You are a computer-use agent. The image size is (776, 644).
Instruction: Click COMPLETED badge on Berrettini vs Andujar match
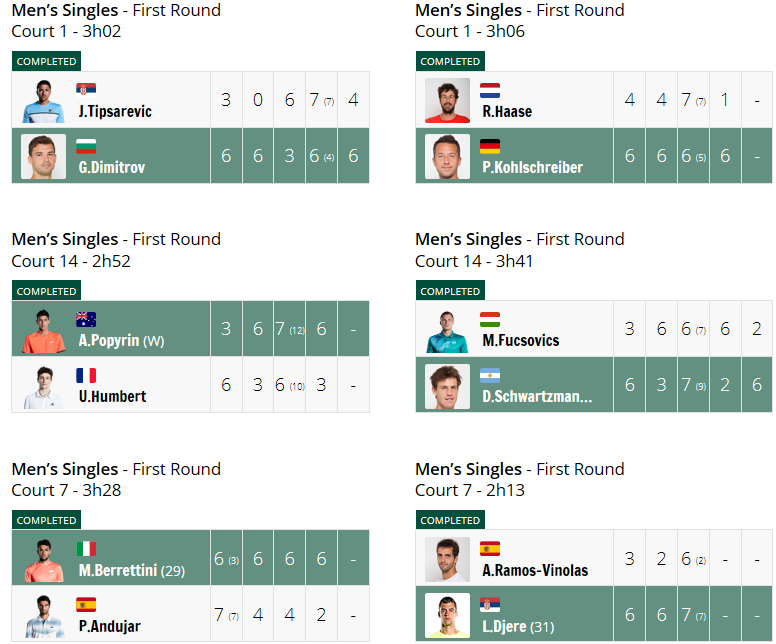coord(47,520)
